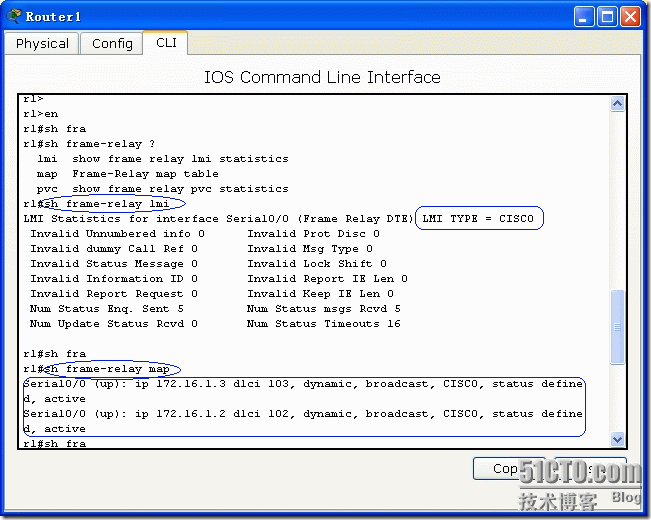
Task: Click 'Invalid Unnumbered info 0' text
Action: (x=117, y=233)
